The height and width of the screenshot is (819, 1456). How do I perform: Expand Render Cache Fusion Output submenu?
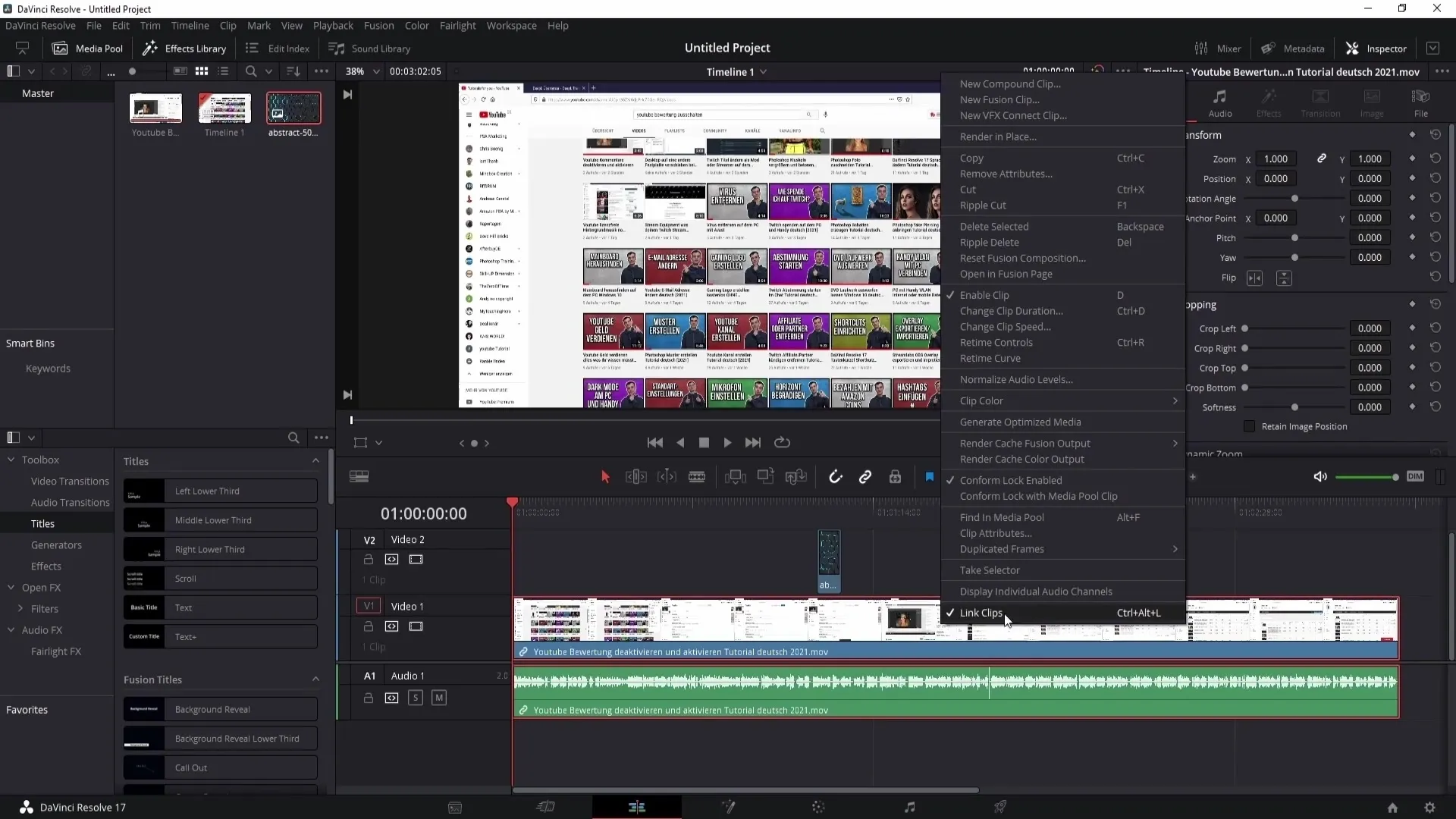click(1062, 443)
